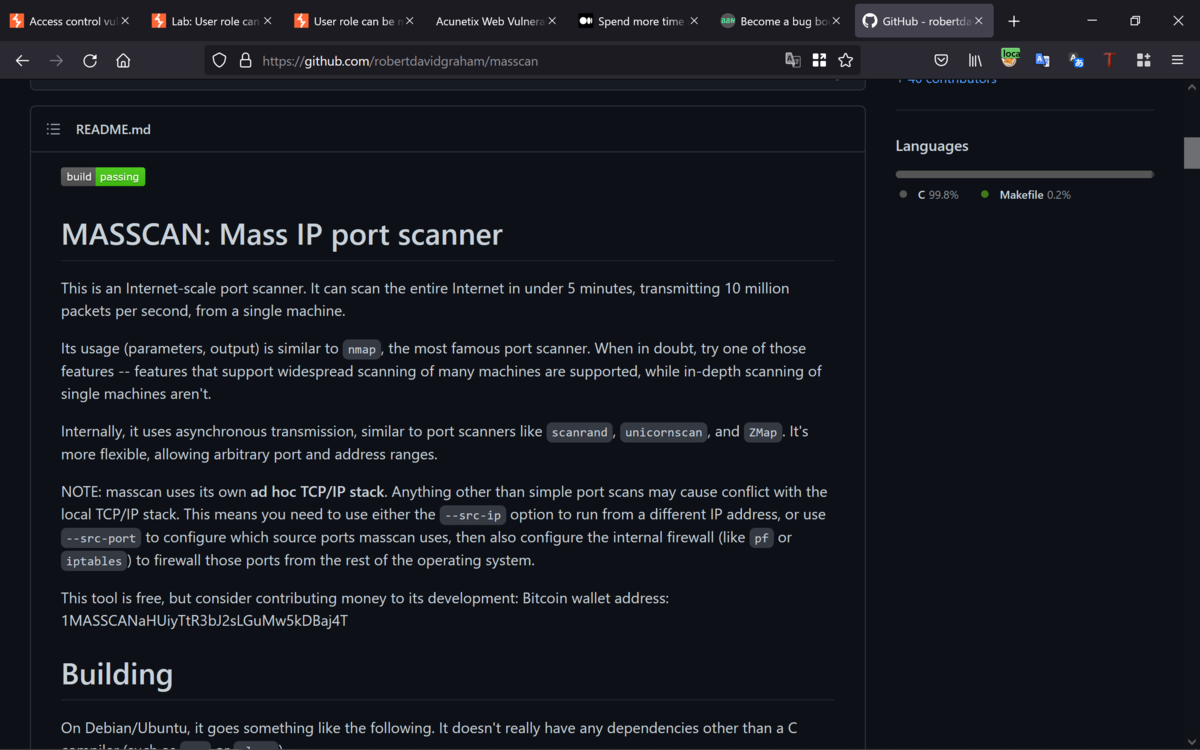The image size is (1200, 750).
Task: Click the 'MASSCAN: Mass IP port scanner' heading
Action: [x=282, y=235]
